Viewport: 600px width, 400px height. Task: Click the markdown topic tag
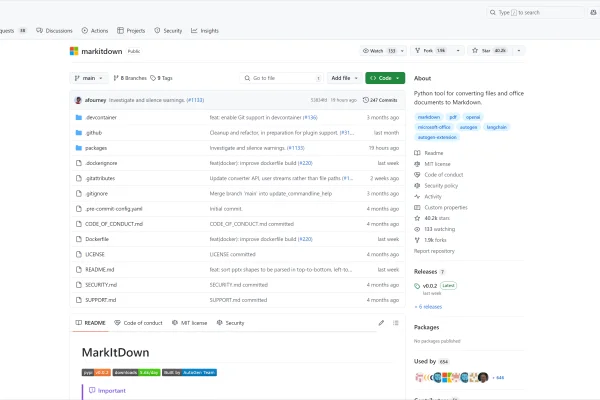[429, 117]
